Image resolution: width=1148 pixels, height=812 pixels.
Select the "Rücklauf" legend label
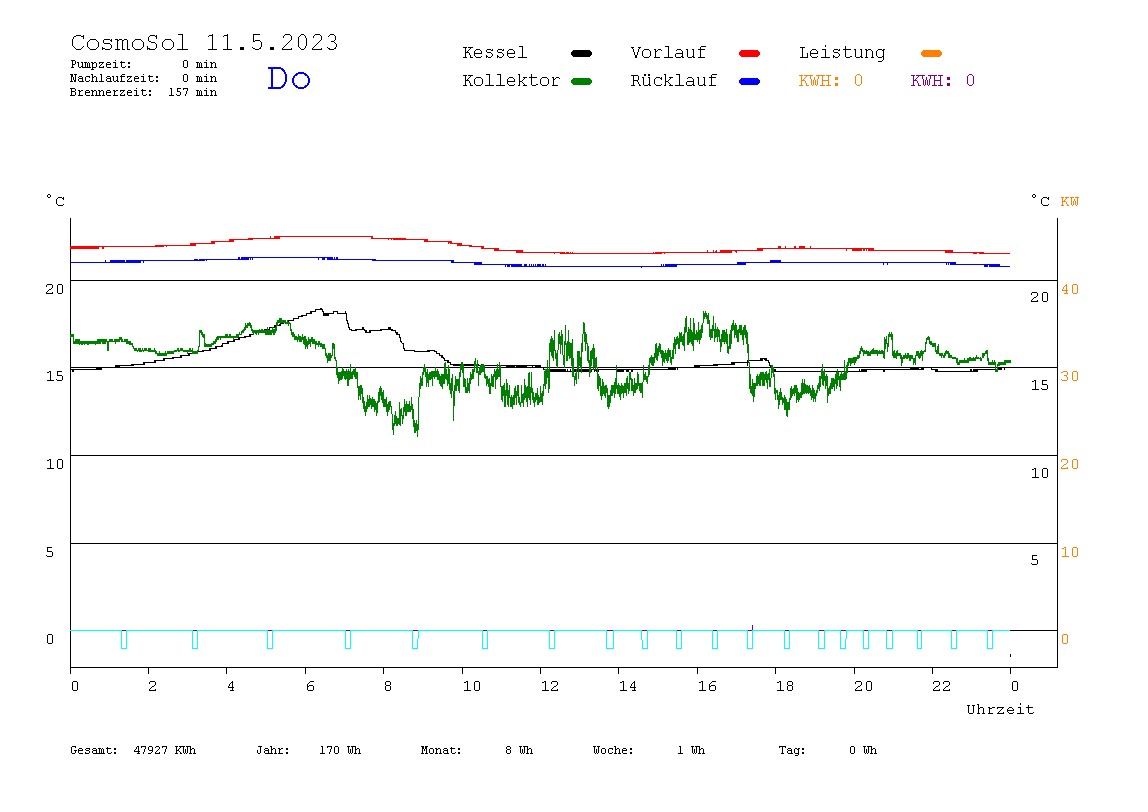pos(674,81)
